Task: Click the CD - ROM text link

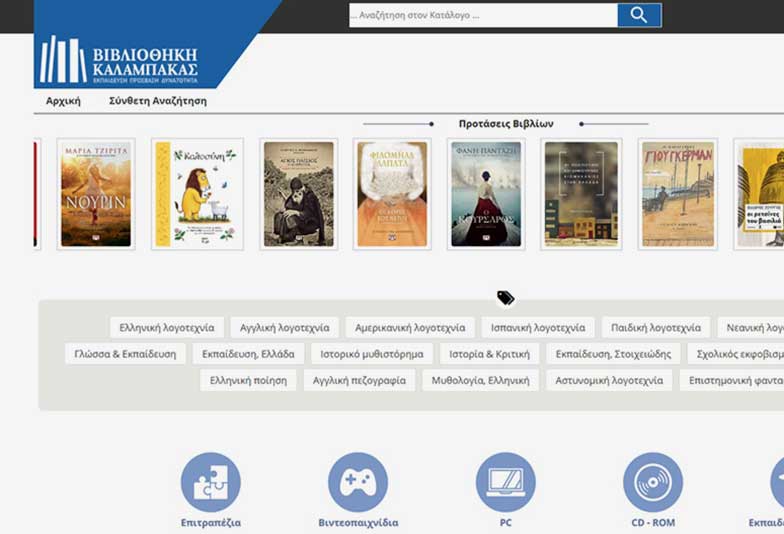Action: pyautogui.click(x=653, y=522)
